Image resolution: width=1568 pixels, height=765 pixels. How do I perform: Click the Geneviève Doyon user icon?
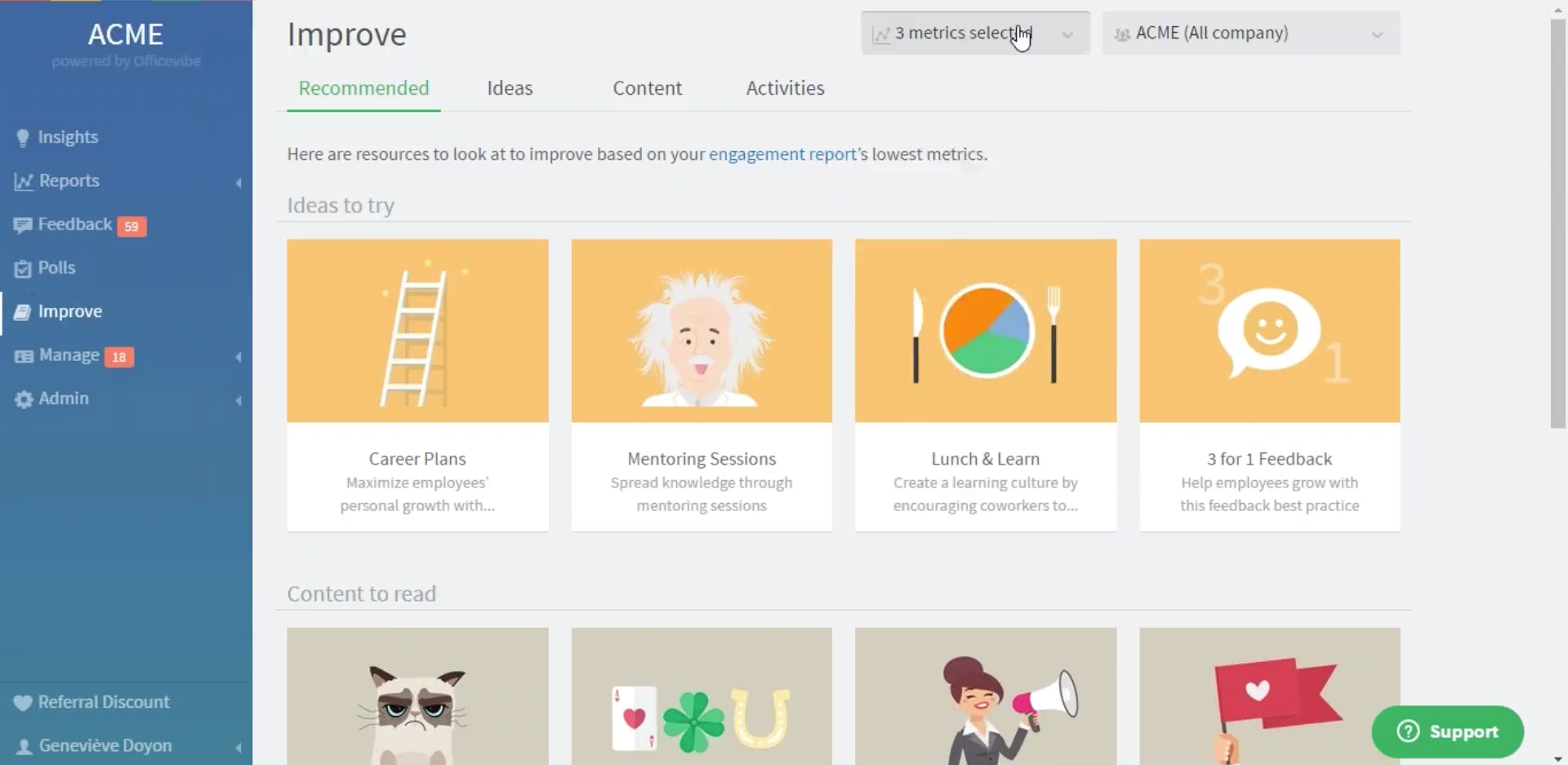[x=24, y=746]
